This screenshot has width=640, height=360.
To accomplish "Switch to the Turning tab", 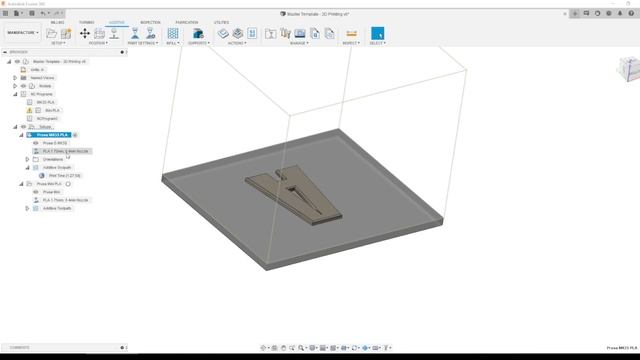I will pos(87,22).
